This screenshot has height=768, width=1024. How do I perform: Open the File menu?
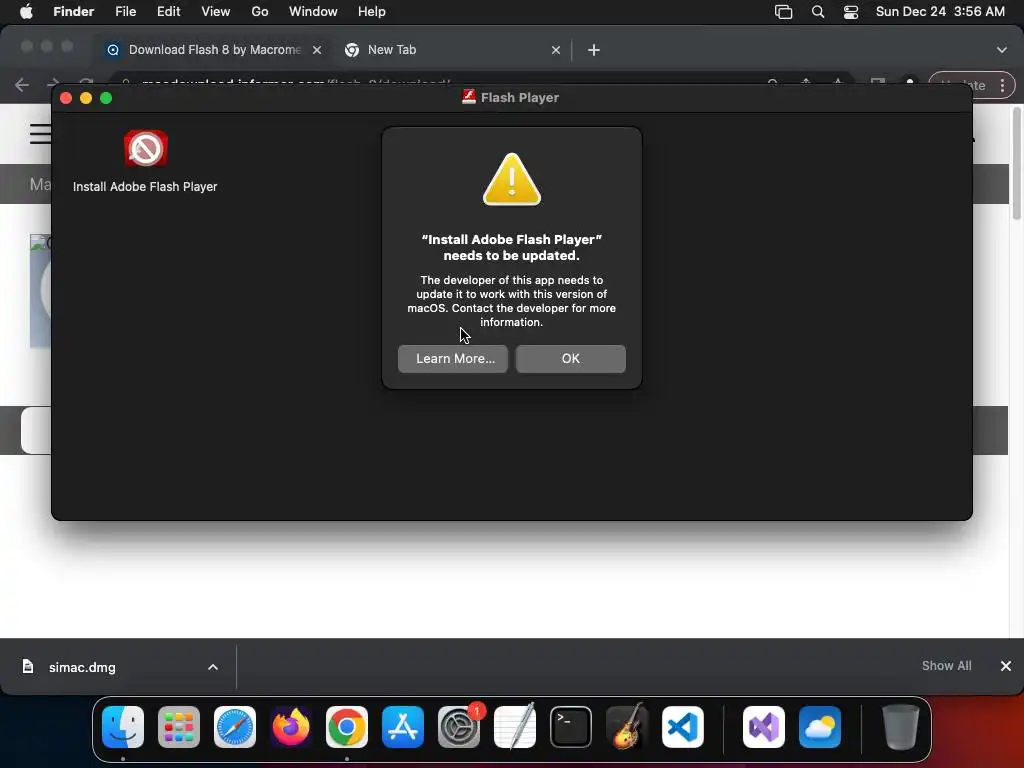tap(125, 12)
